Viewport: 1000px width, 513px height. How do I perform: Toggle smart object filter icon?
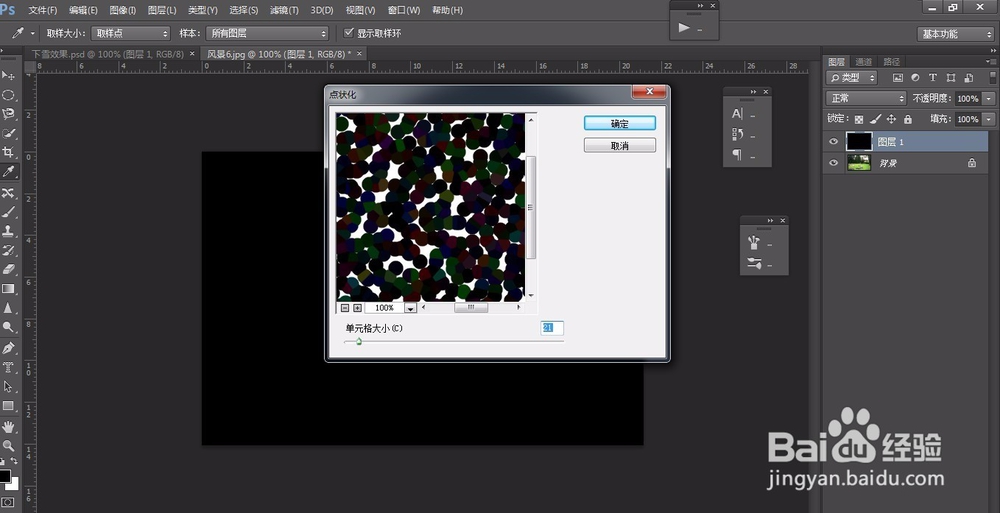coord(969,78)
